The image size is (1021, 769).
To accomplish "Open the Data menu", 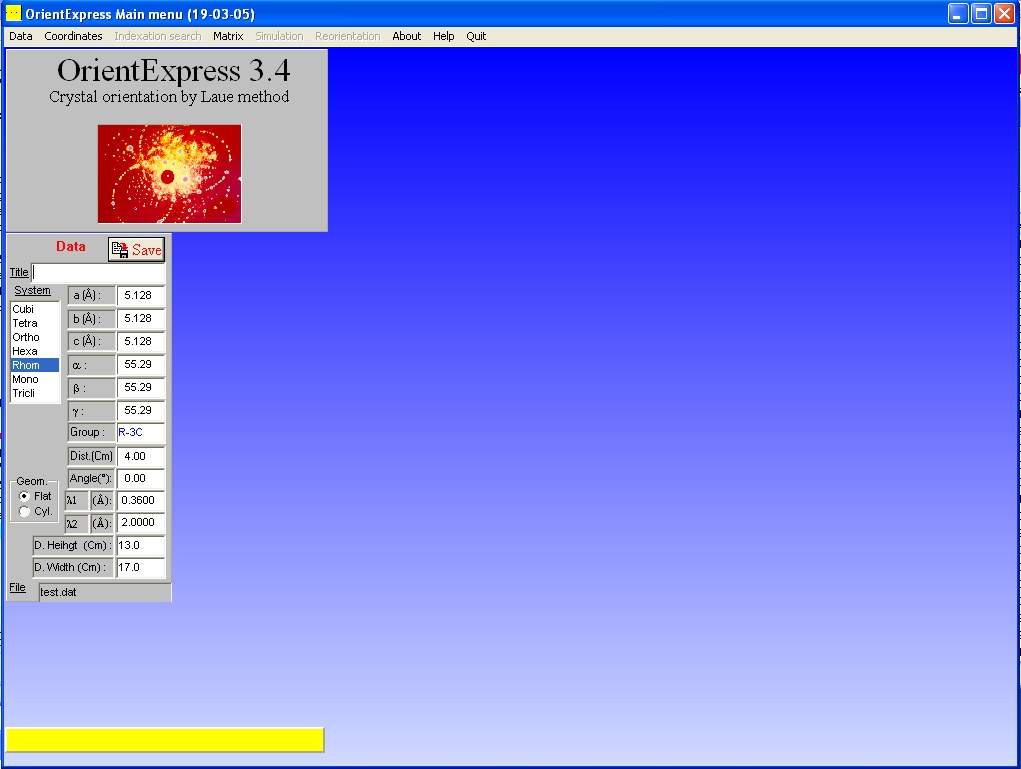I will click(21, 36).
